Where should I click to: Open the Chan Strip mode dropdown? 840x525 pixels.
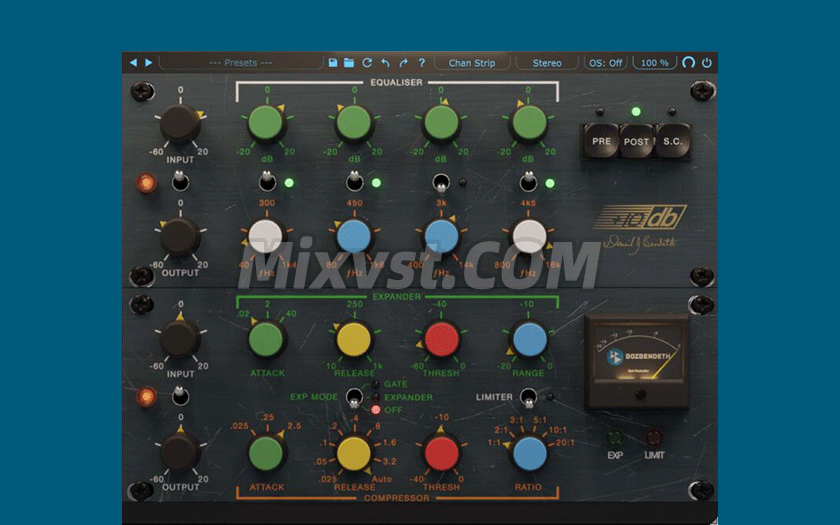[472, 63]
